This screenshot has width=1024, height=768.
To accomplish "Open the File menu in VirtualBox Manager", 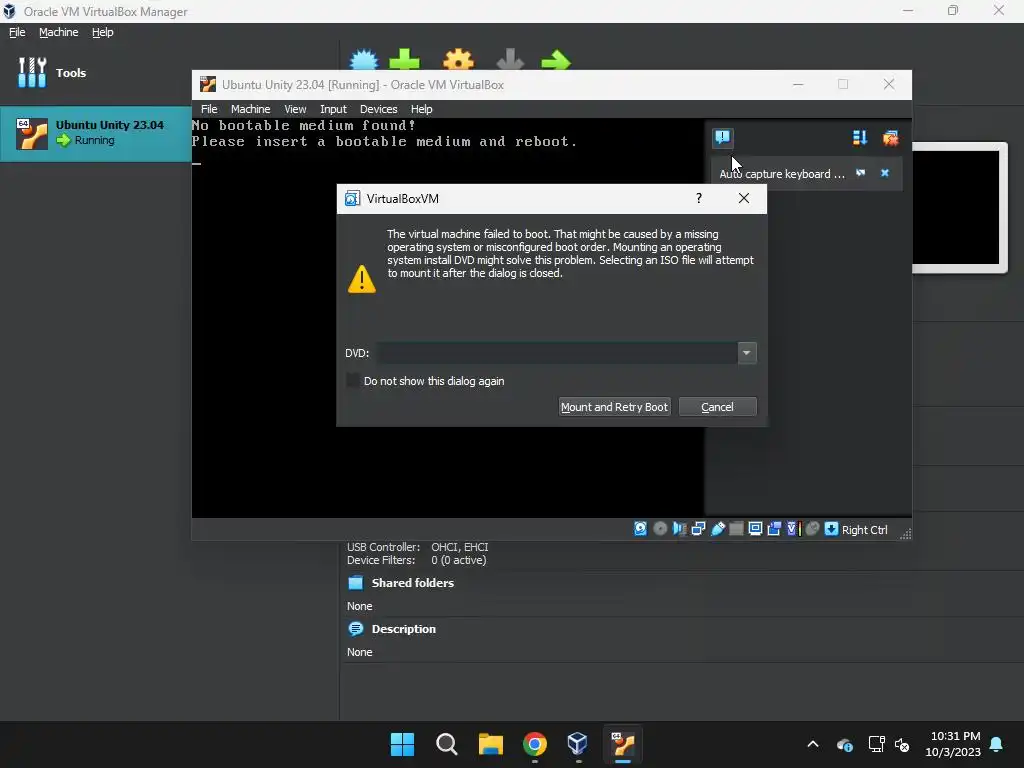I will pos(17,32).
